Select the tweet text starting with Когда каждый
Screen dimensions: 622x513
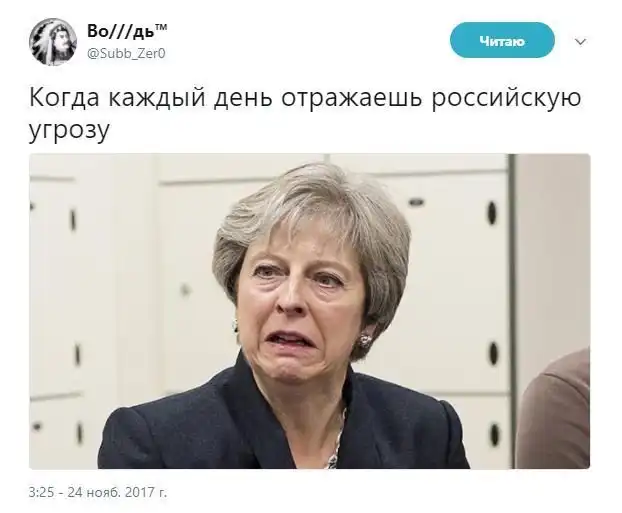click(x=305, y=113)
